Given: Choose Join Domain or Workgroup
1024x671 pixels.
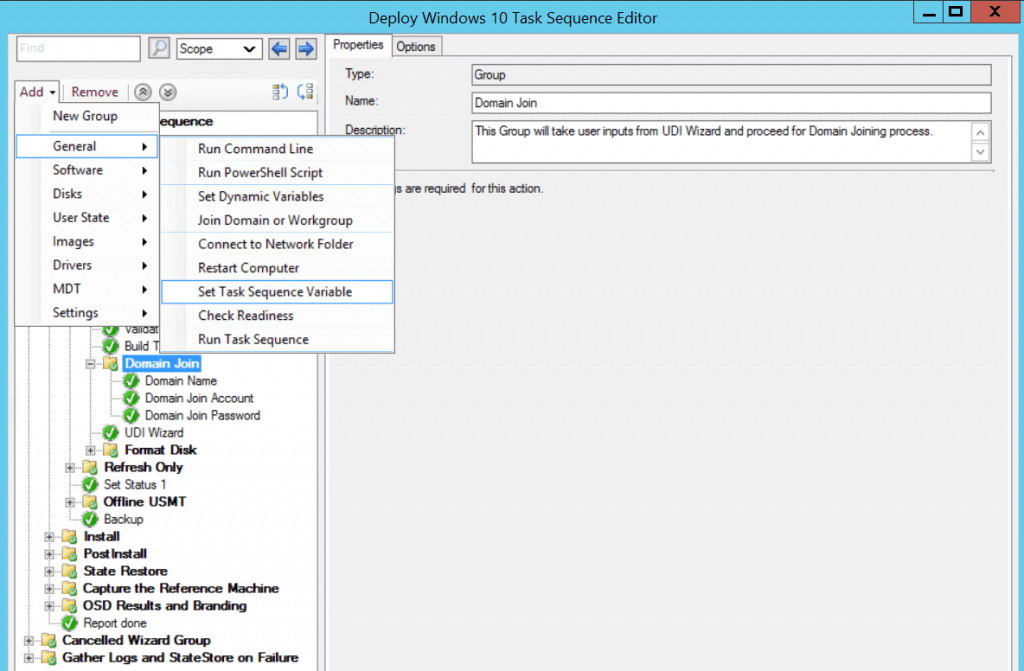Looking at the screenshot, I should pos(277,220).
